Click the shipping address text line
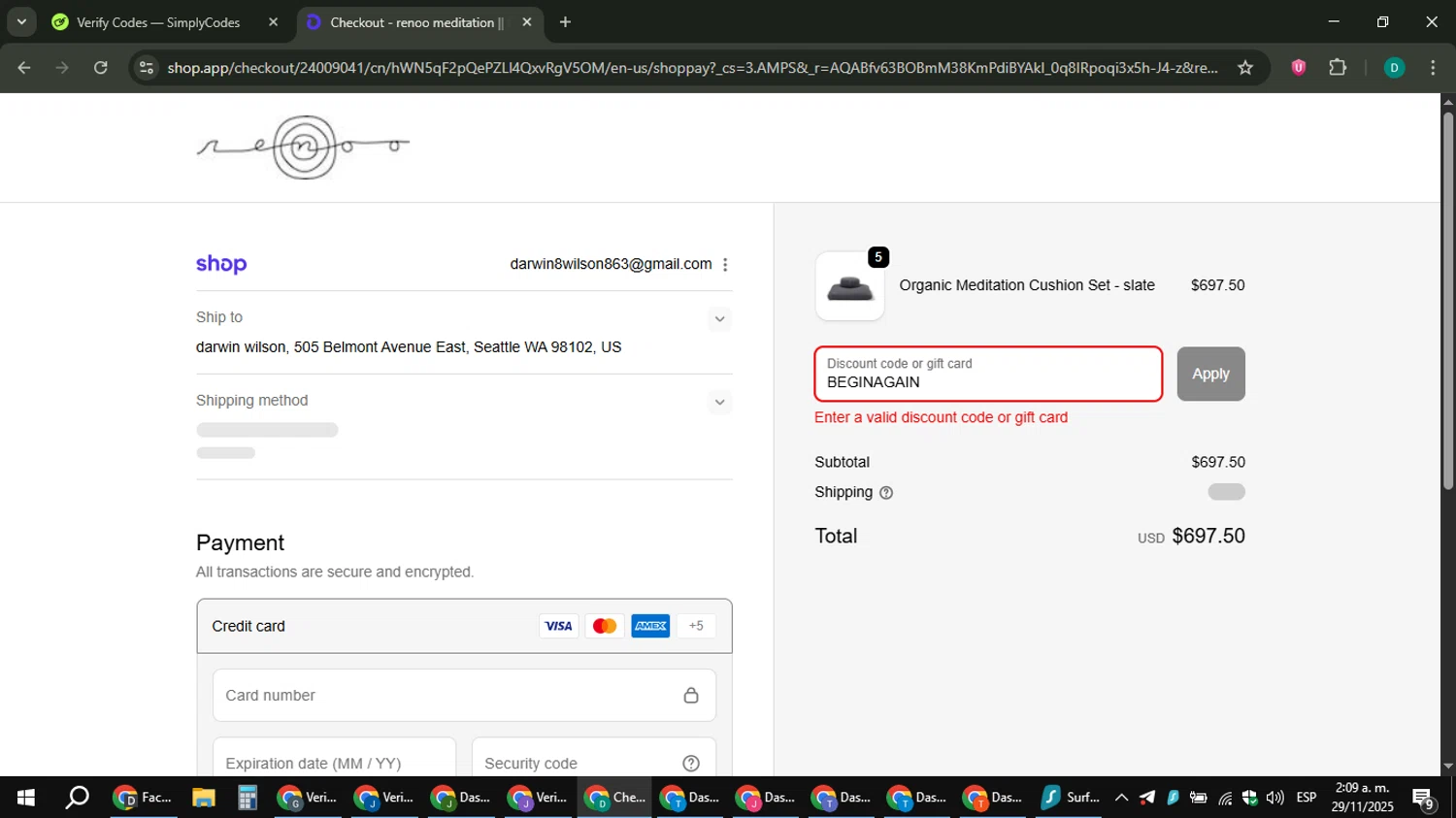The height and width of the screenshot is (818, 1456). pos(409,347)
